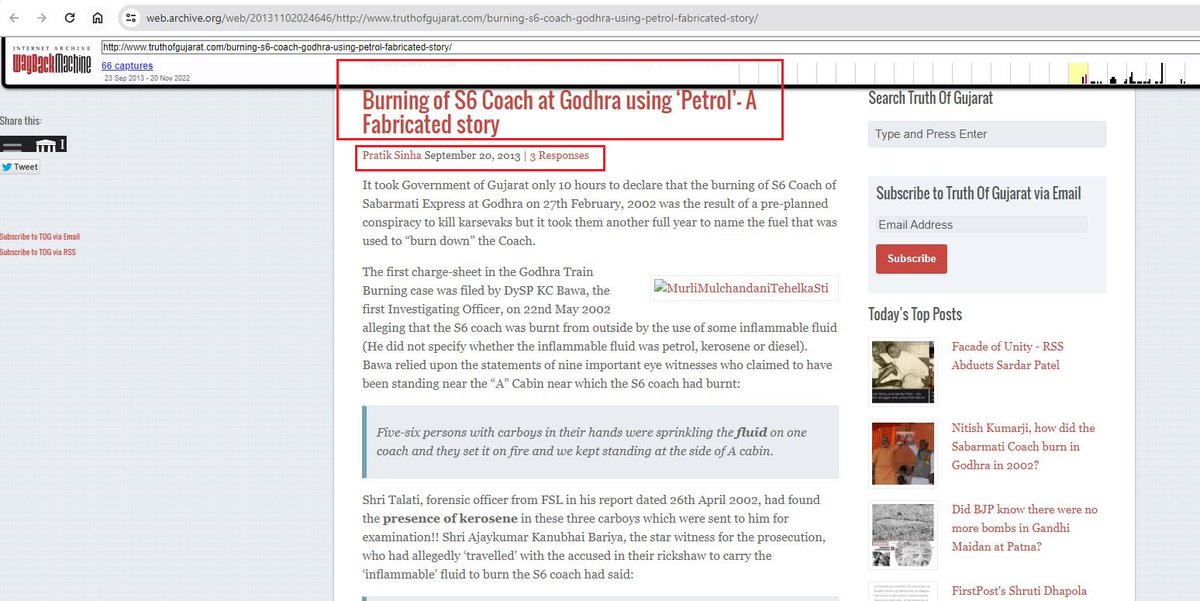Click the Search Truth Of Gujarat box
This screenshot has height=601, width=1200.
click(987, 134)
